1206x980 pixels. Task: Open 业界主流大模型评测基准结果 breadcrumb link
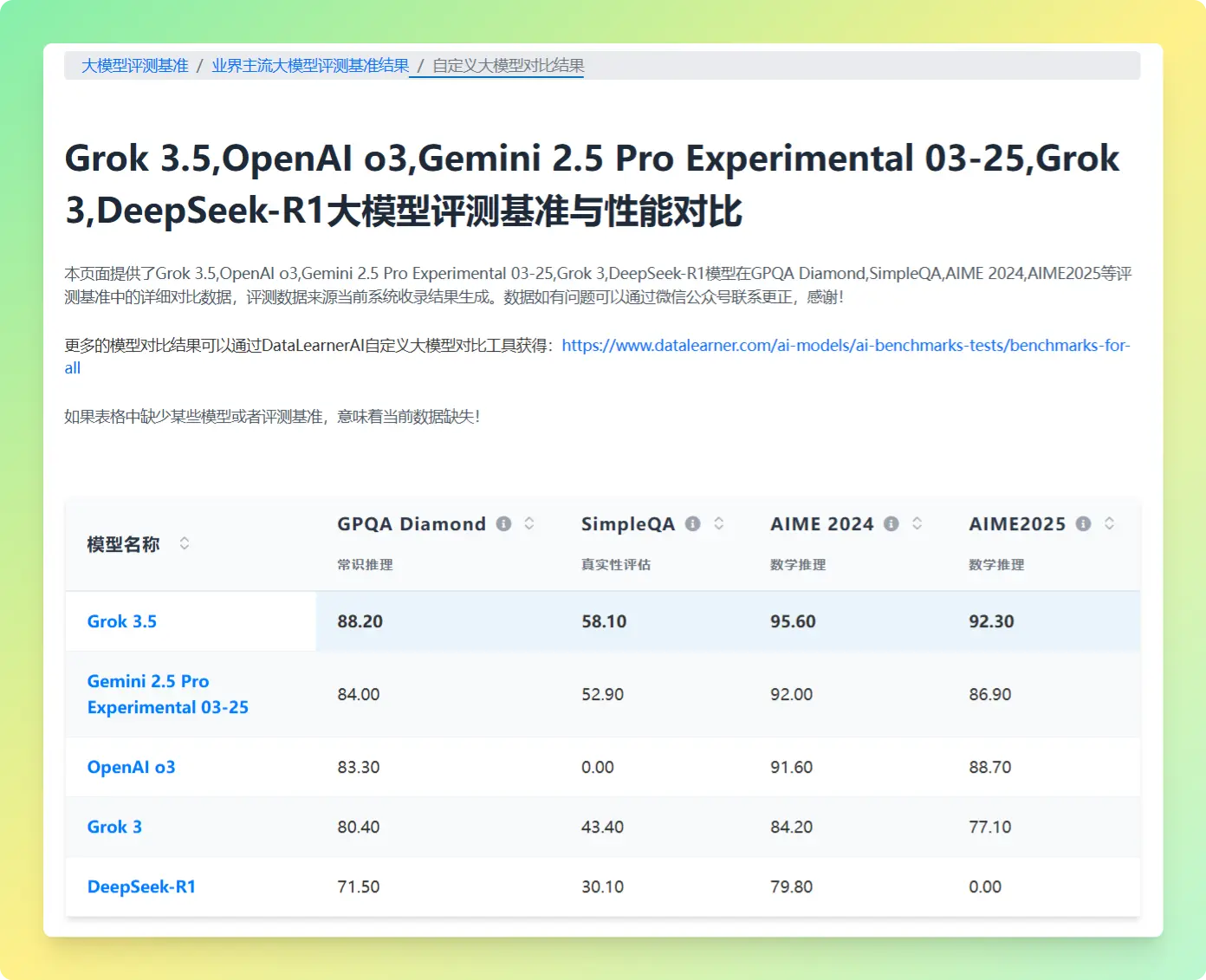310,66
